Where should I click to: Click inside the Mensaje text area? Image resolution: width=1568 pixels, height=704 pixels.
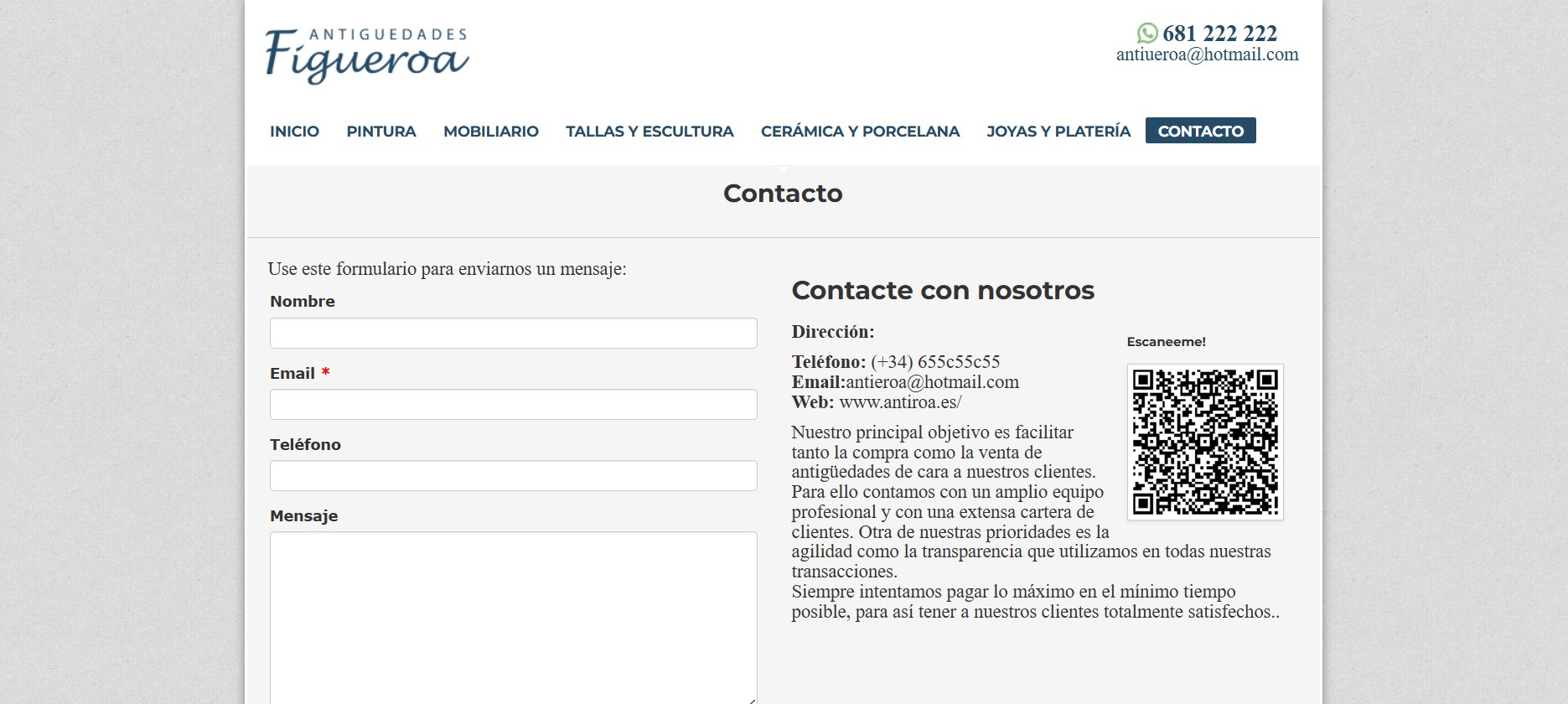tap(513, 618)
